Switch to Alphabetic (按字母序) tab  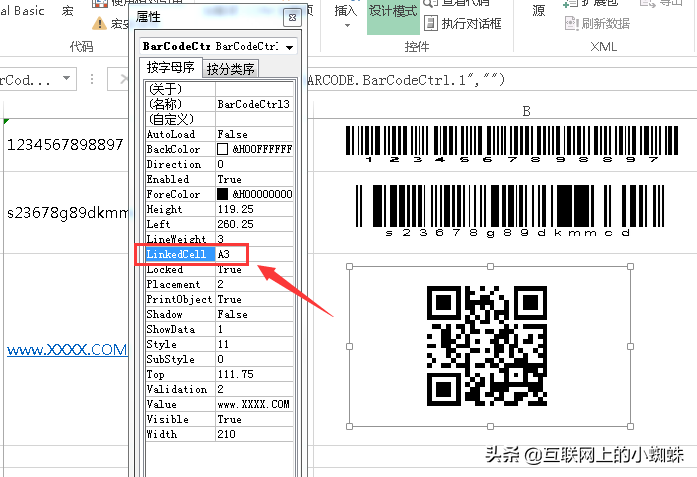pos(171,68)
